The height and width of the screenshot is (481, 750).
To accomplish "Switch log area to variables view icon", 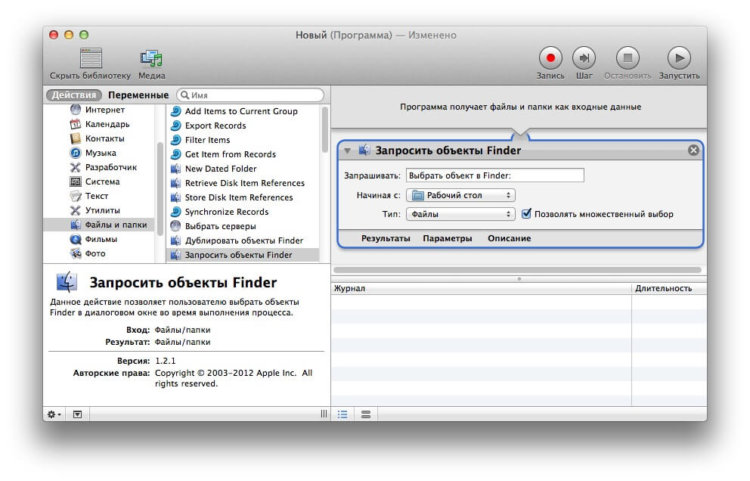I will click(366, 414).
